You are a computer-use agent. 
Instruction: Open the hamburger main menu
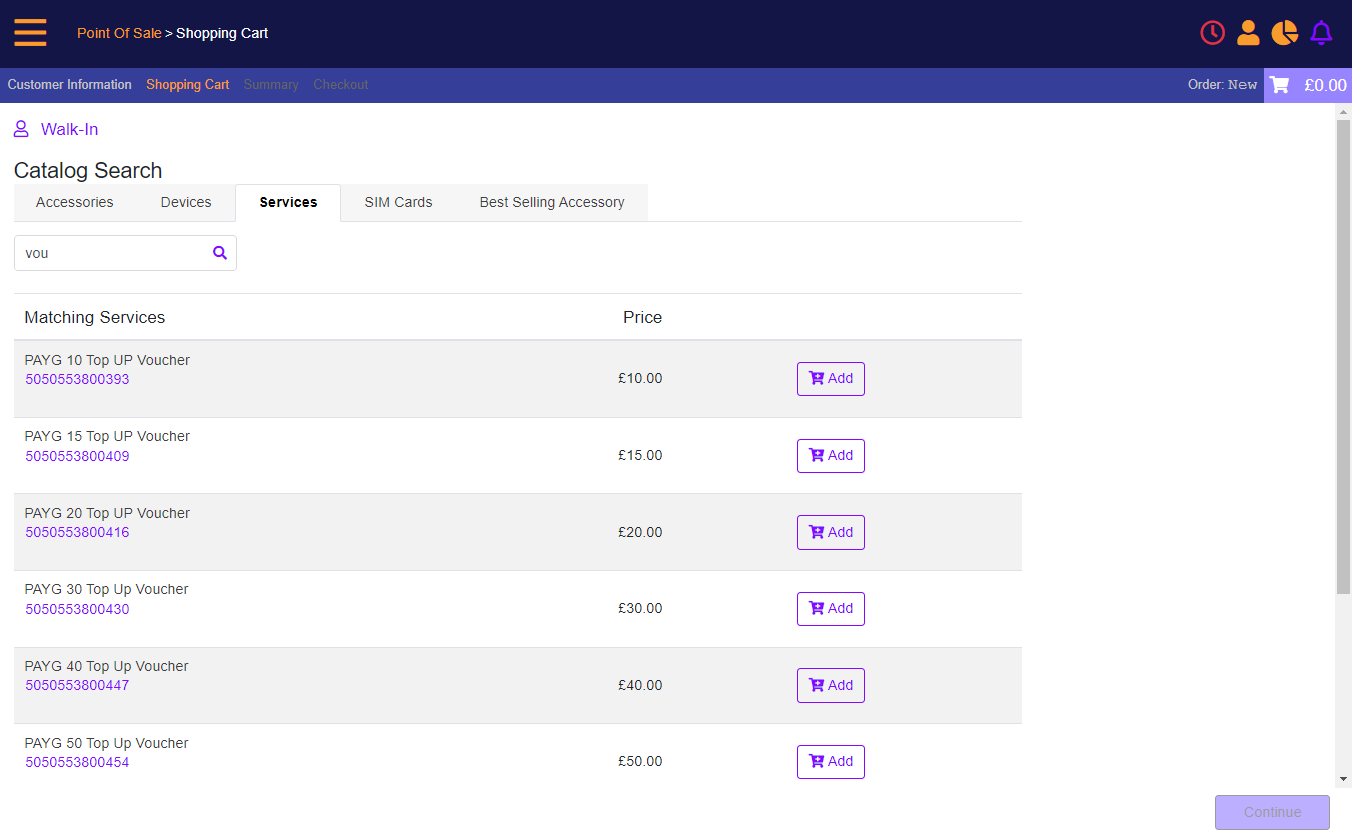point(30,33)
